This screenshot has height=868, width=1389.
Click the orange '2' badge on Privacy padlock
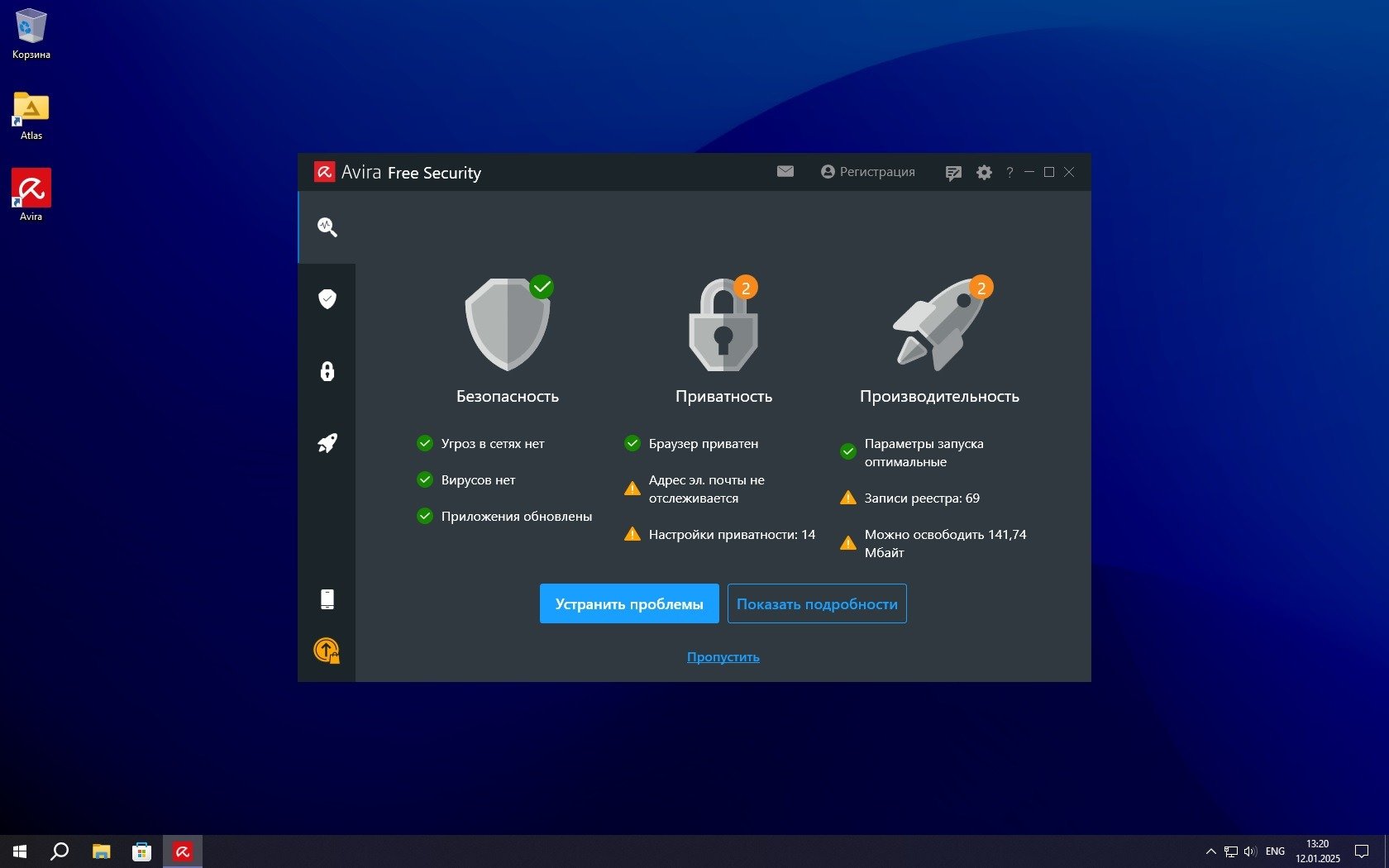pyautogui.click(x=746, y=288)
